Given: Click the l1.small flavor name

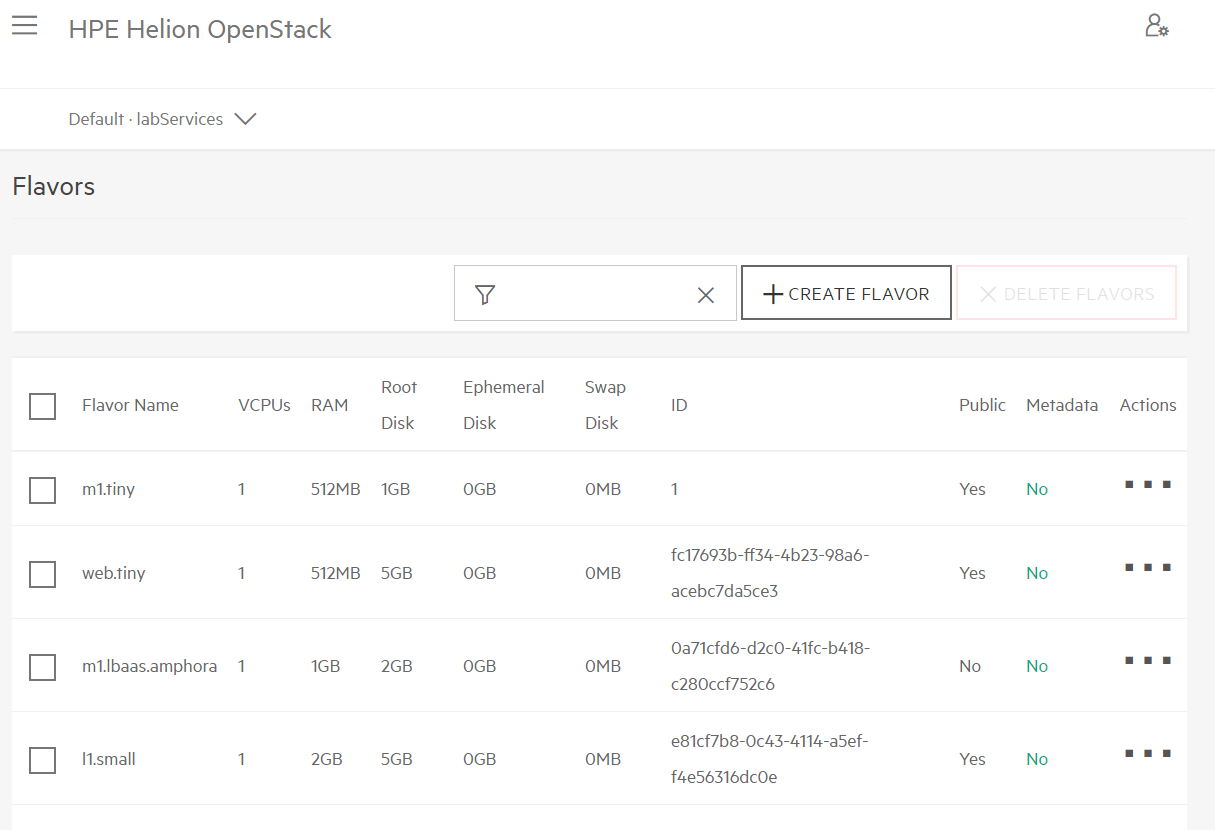Looking at the screenshot, I should pyautogui.click(x=109, y=759).
